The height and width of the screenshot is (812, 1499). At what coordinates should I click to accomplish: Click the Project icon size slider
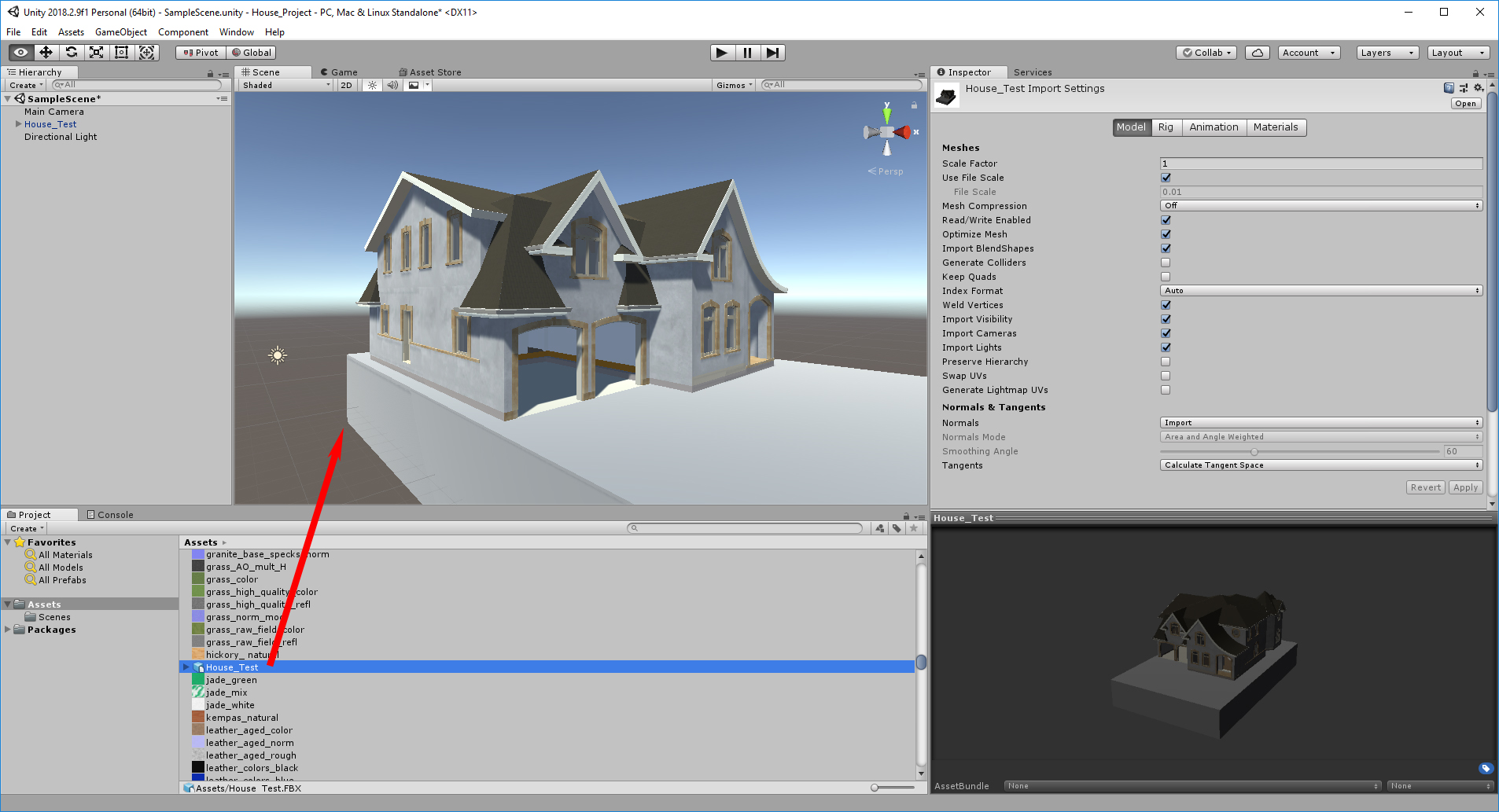(892, 788)
